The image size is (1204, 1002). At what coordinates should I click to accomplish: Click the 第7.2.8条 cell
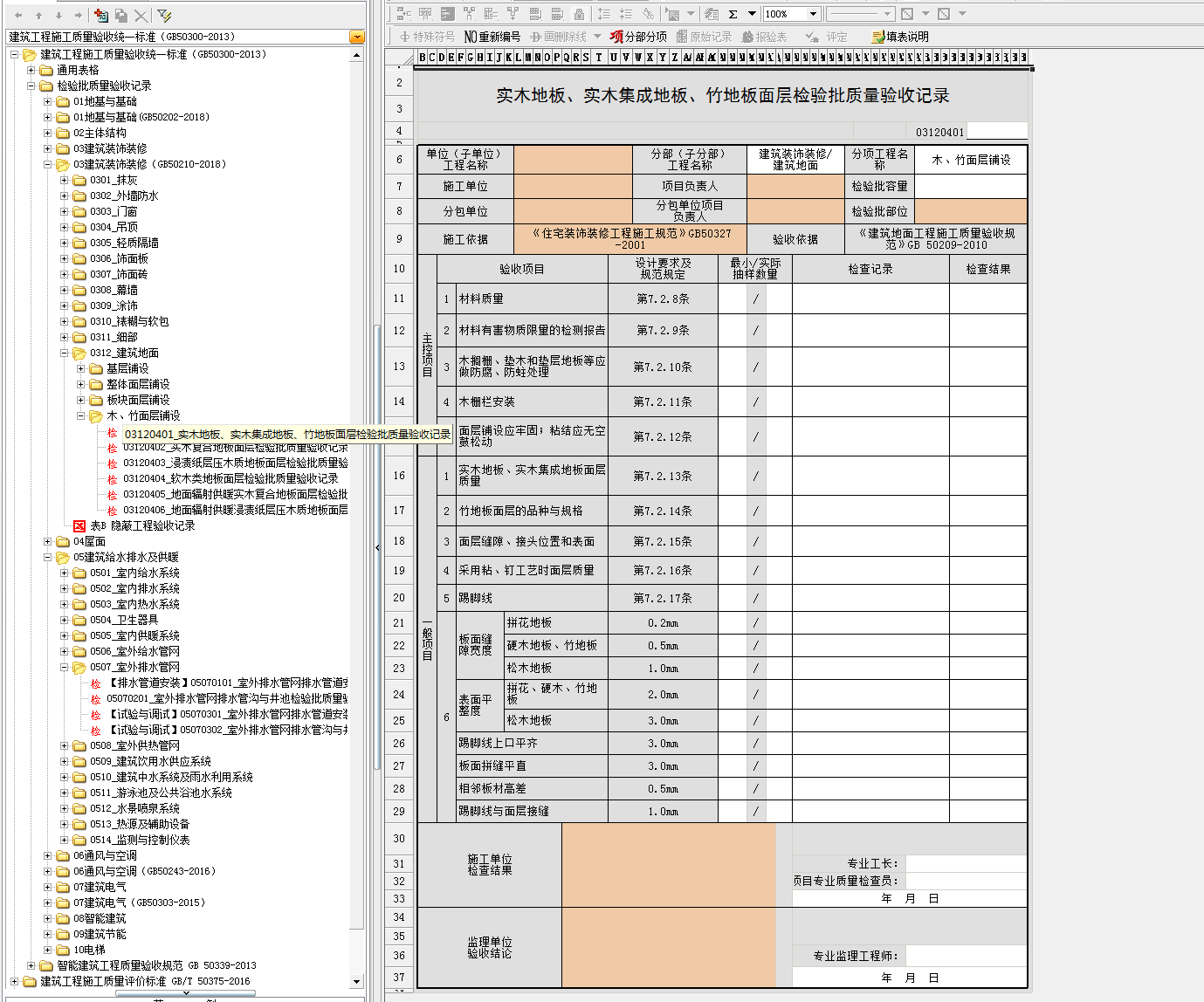point(663,299)
